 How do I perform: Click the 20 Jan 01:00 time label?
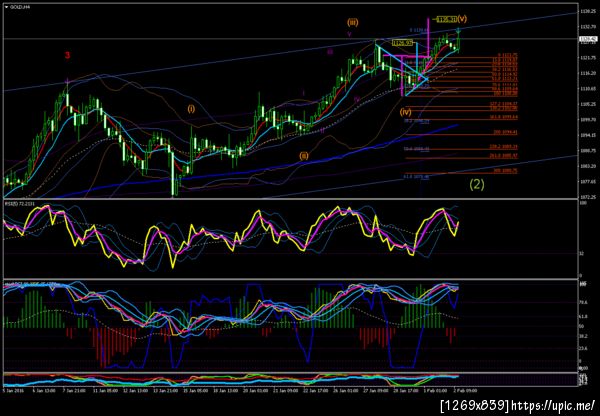(258, 391)
